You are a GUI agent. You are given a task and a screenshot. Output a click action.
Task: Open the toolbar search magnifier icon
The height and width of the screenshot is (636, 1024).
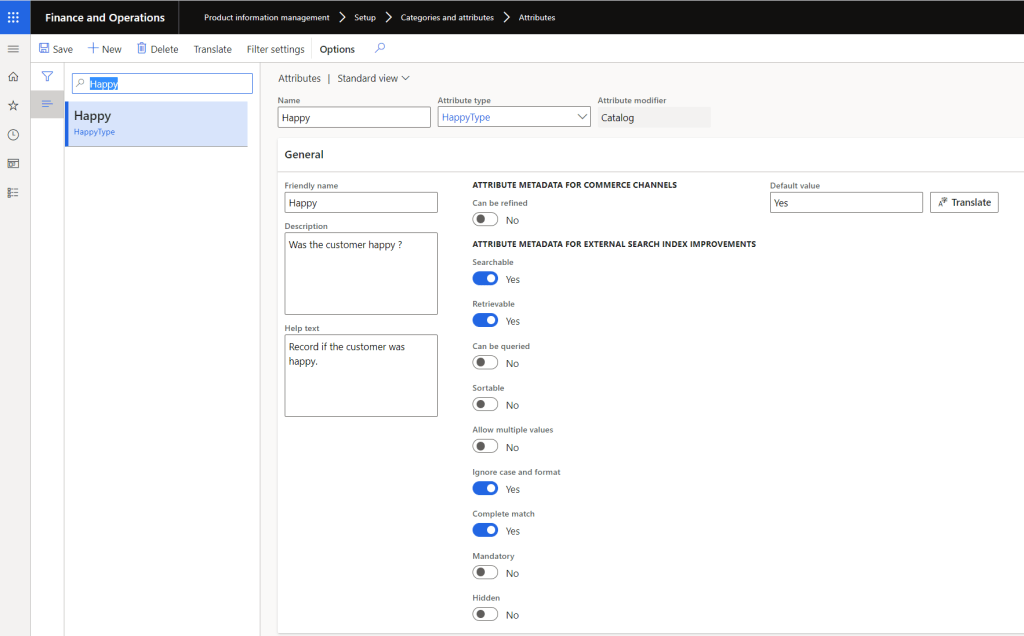380,48
